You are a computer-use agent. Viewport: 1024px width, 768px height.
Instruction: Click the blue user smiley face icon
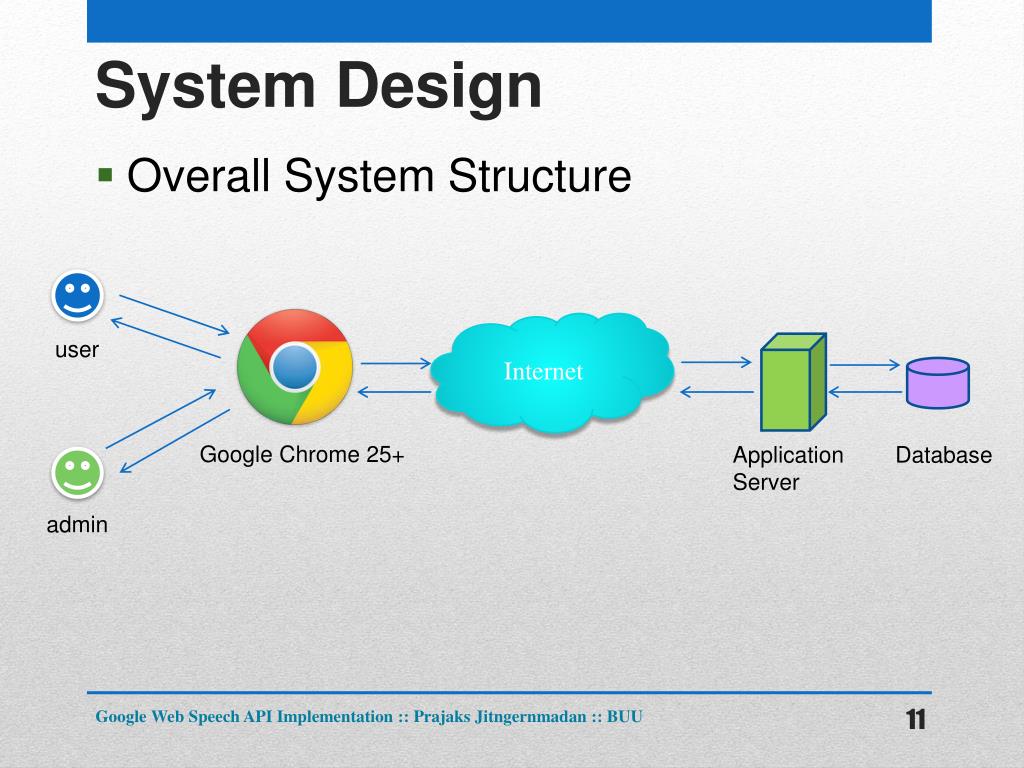(x=78, y=296)
